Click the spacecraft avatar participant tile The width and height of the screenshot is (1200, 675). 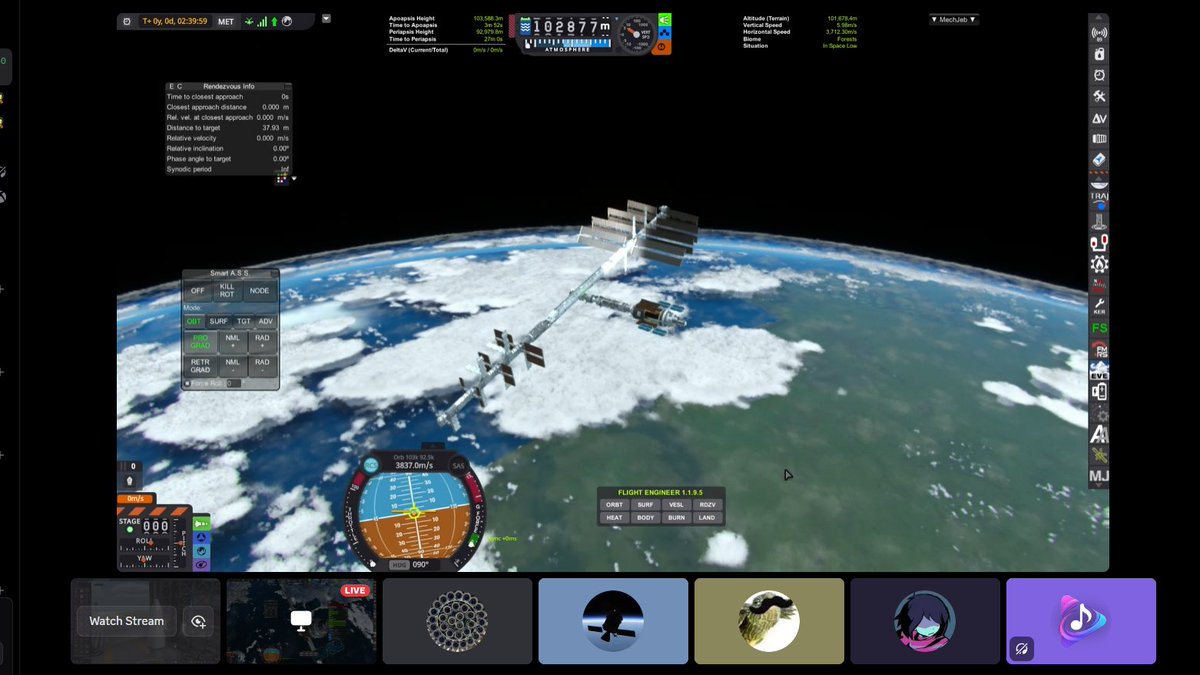613,621
